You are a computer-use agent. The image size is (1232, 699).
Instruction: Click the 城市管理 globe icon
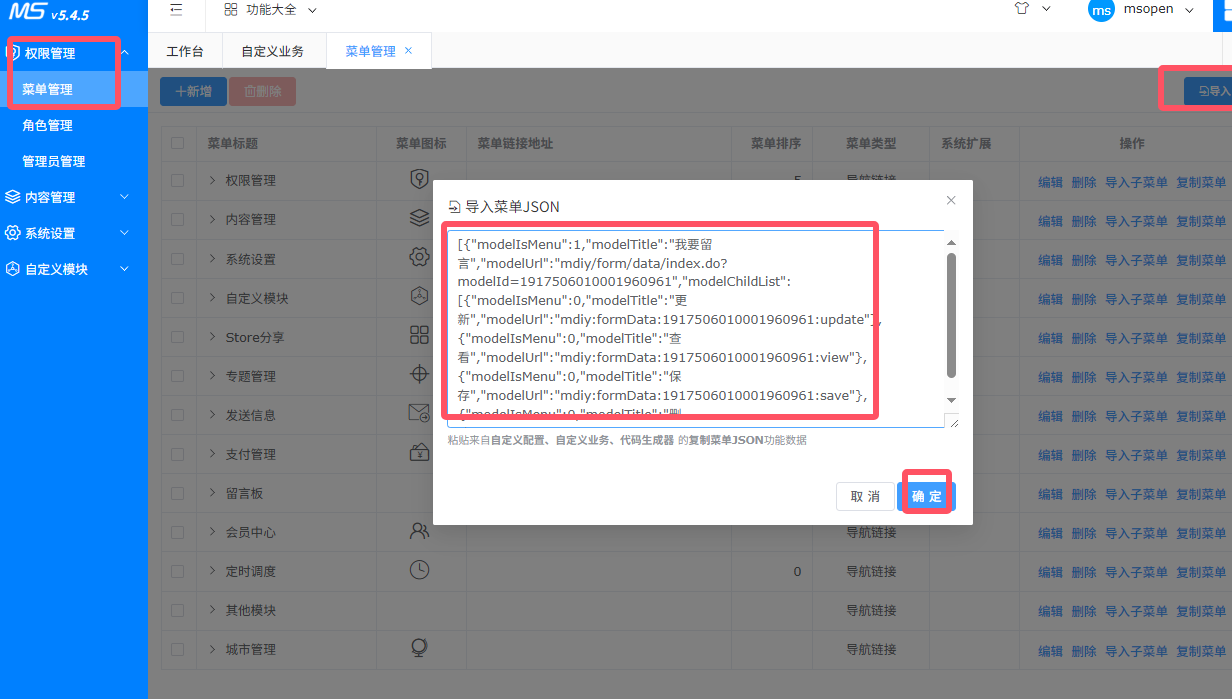pyautogui.click(x=419, y=648)
